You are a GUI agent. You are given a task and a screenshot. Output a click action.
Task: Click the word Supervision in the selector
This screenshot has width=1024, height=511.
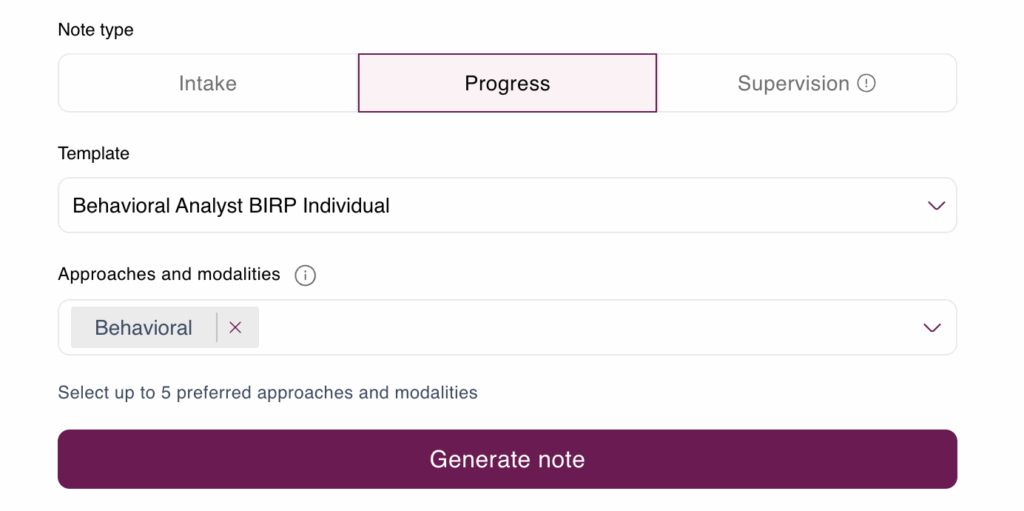coord(793,83)
